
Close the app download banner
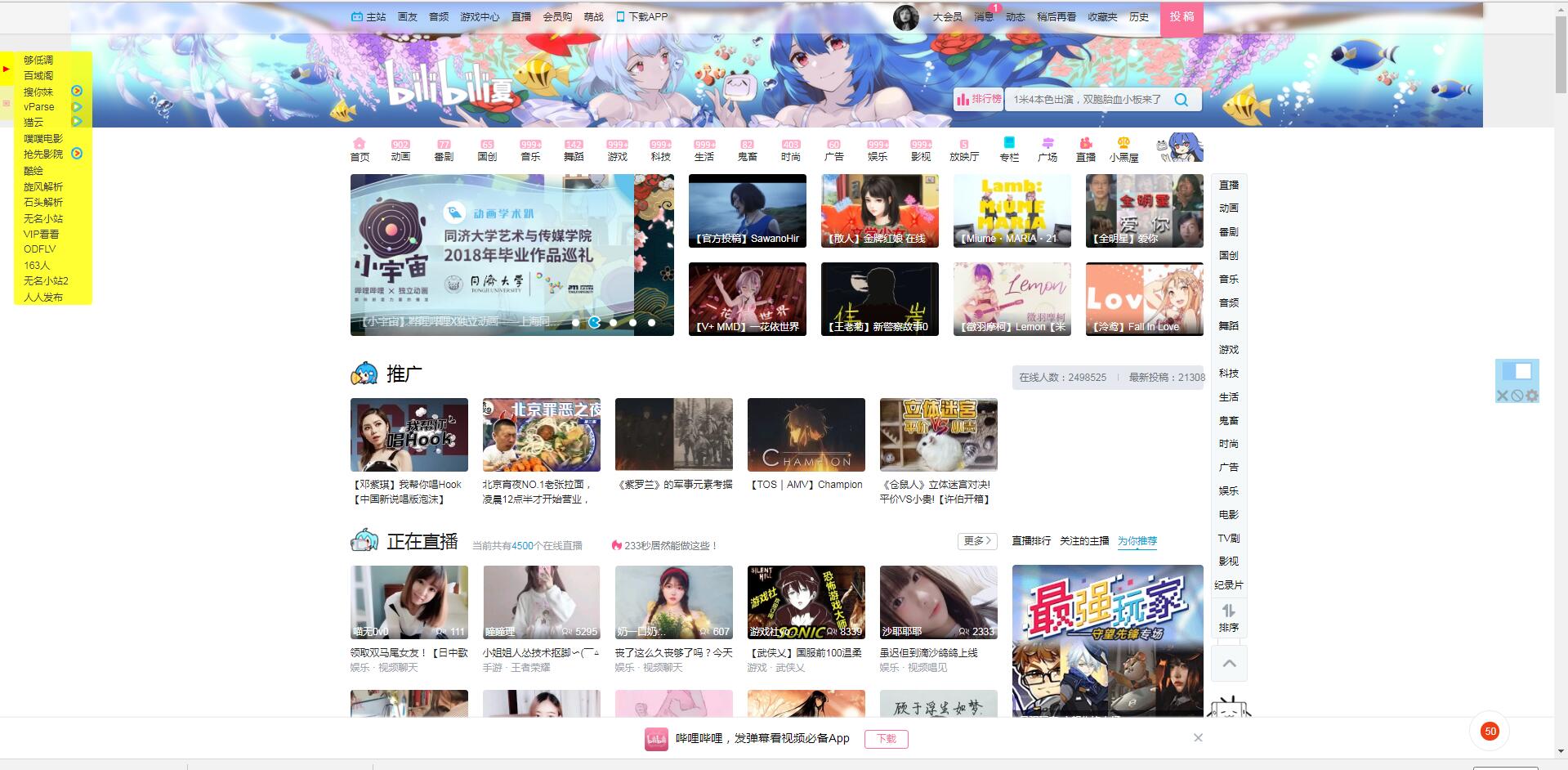1198,737
